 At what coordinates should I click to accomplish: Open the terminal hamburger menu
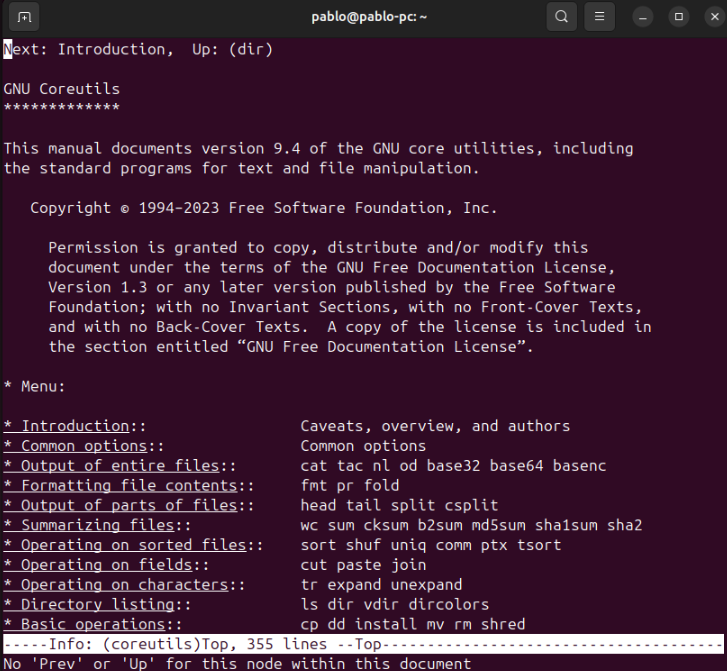[599, 17]
